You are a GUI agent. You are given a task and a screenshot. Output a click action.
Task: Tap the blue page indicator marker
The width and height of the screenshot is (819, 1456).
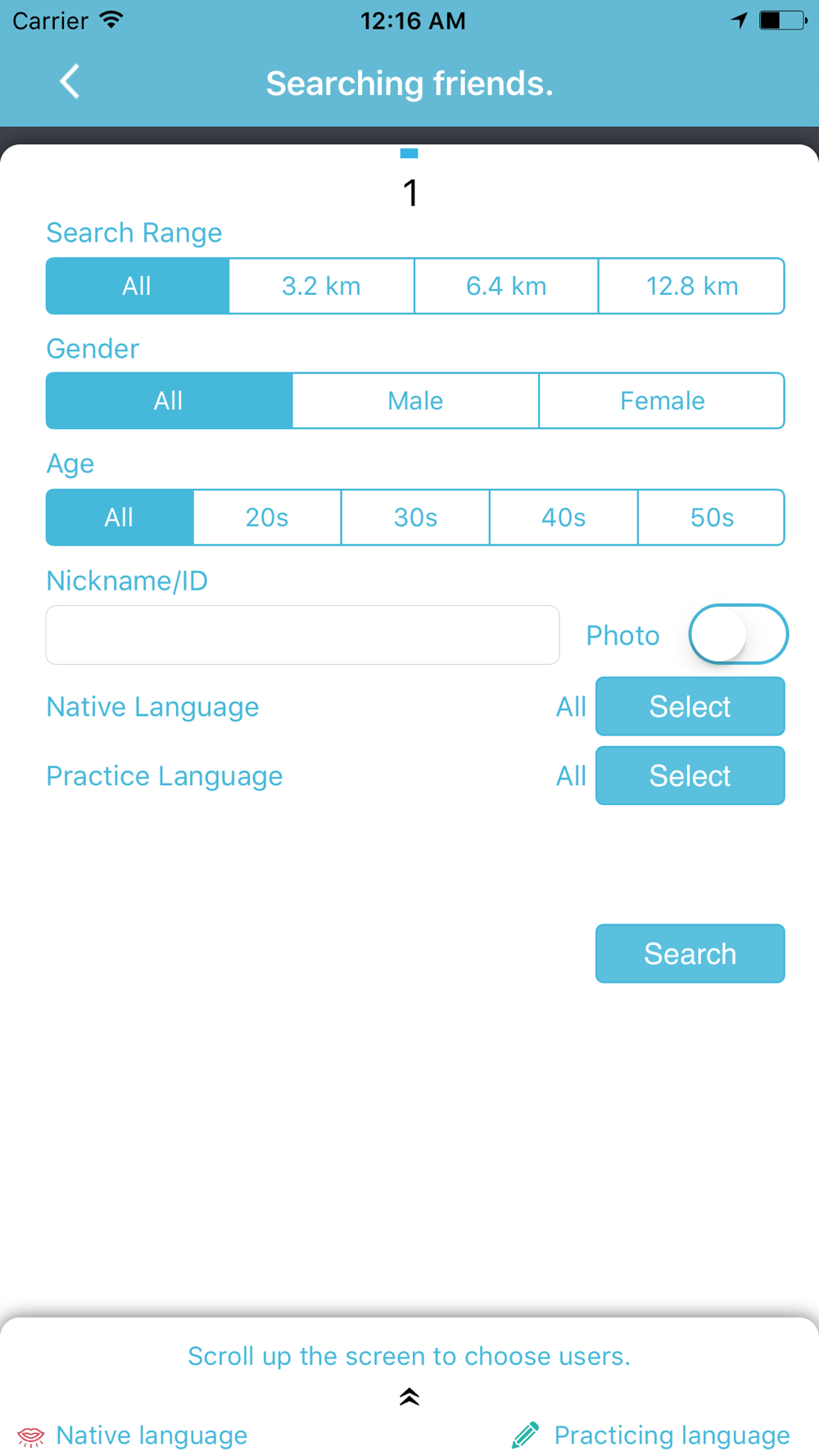[409, 153]
